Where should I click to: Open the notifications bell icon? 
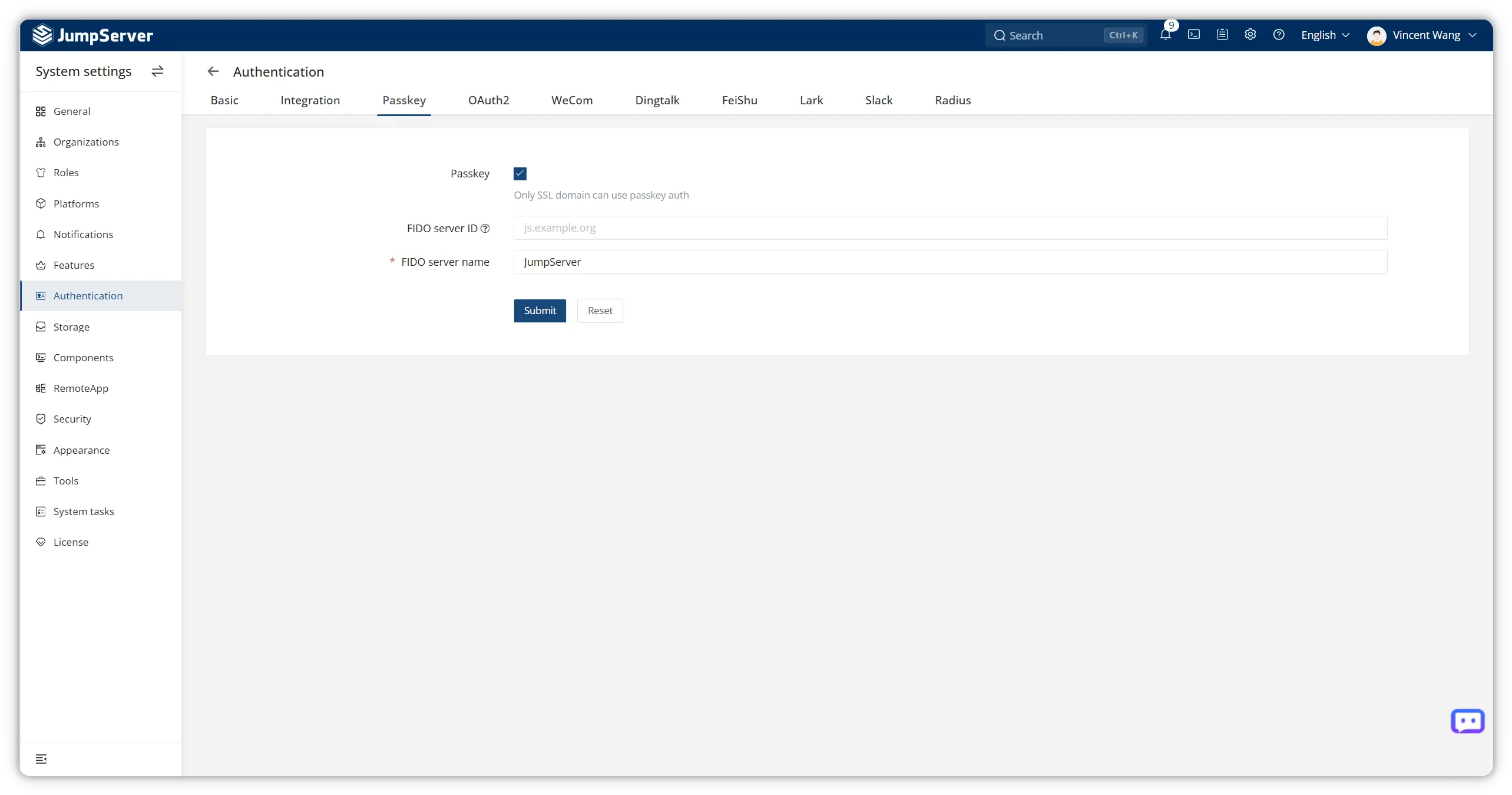pyautogui.click(x=1165, y=35)
